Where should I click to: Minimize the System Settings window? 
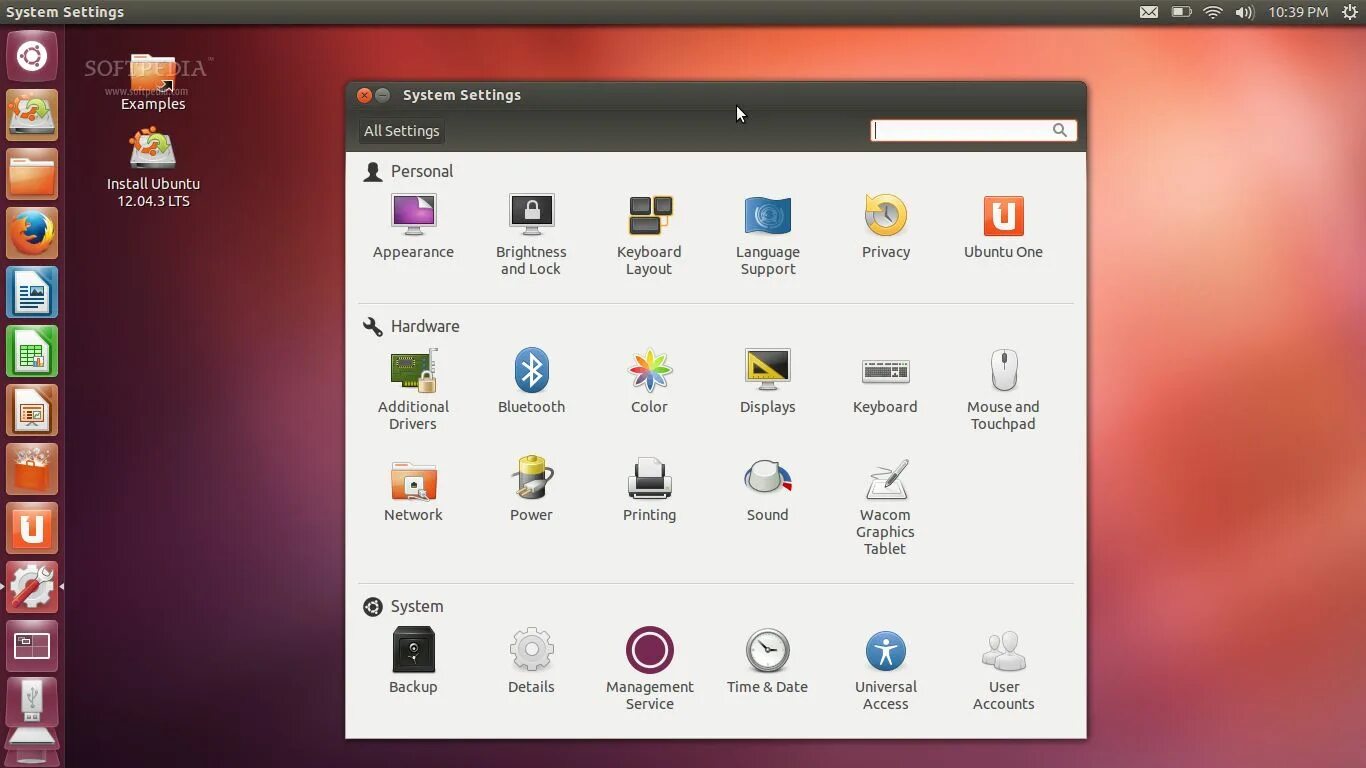click(x=383, y=95)
